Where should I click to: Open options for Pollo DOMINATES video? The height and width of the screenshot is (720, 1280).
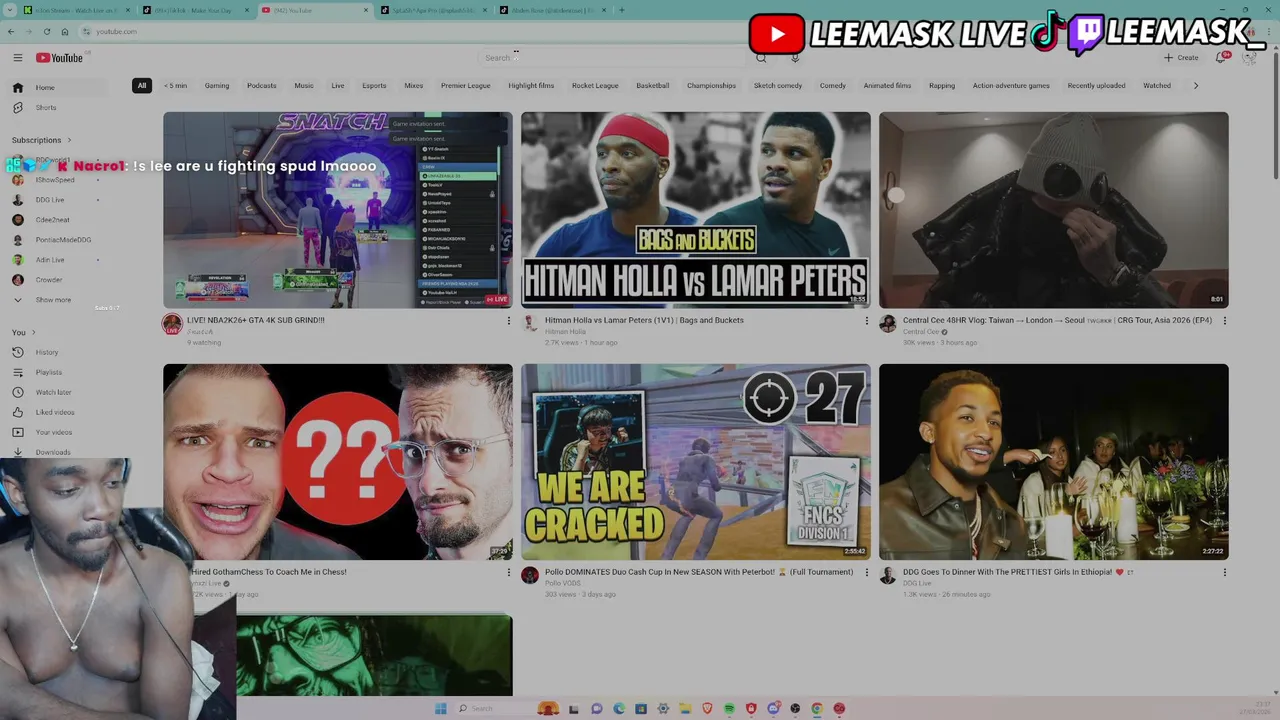867,573
